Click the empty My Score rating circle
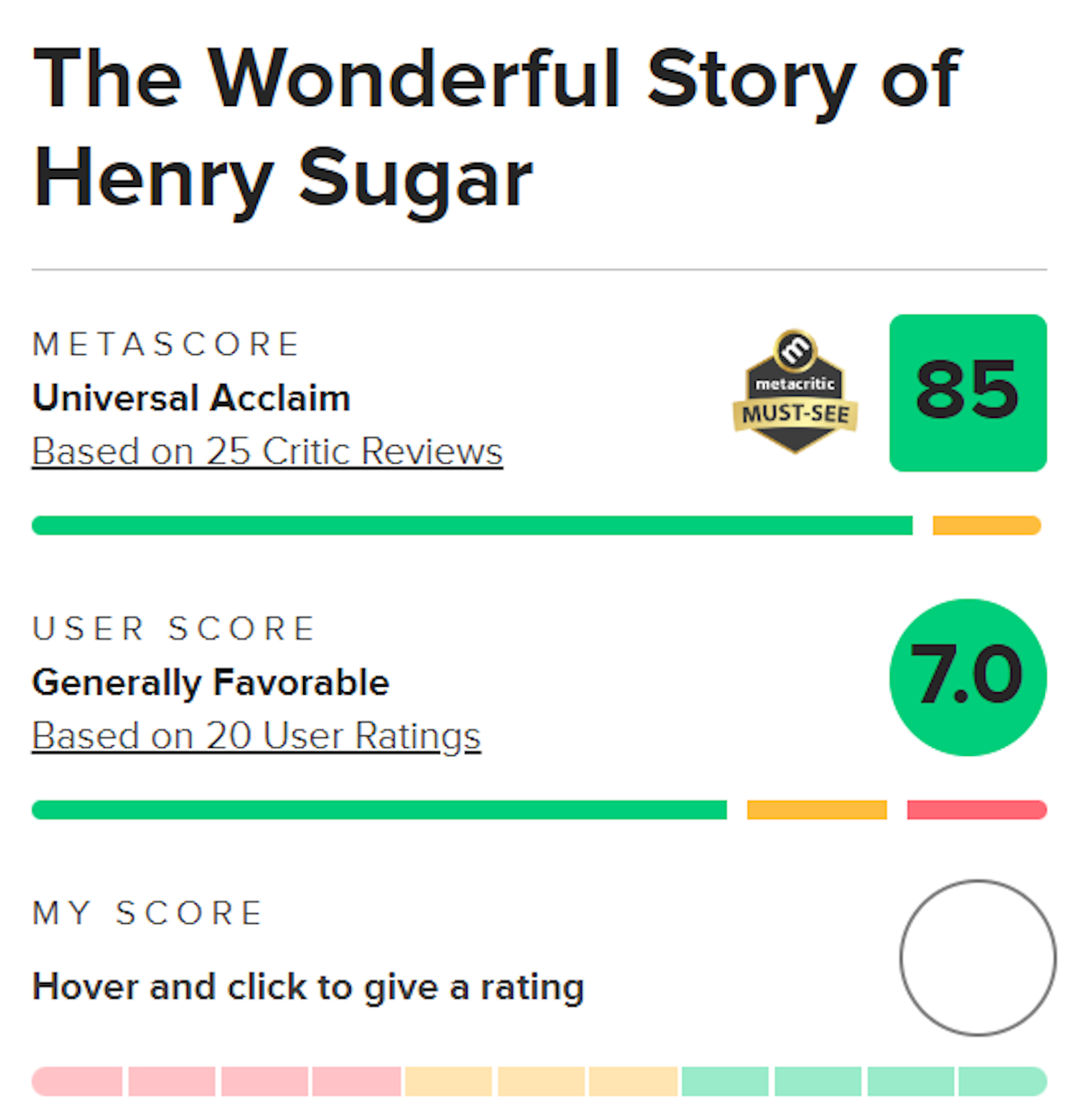Screen dimensions: 1079x1120 (x=977, y=958)
